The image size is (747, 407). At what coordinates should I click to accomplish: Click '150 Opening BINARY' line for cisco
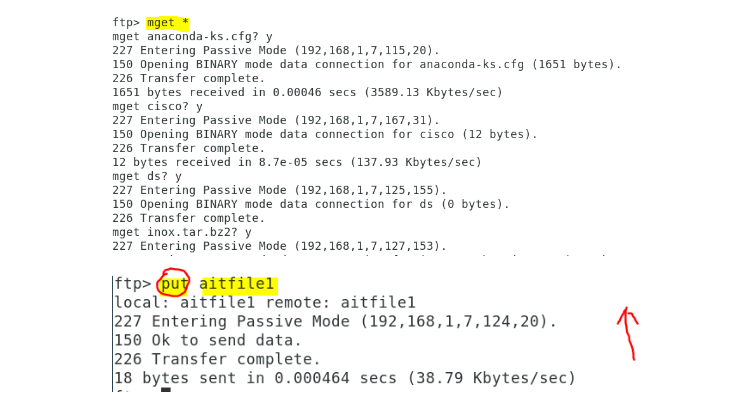325,134
